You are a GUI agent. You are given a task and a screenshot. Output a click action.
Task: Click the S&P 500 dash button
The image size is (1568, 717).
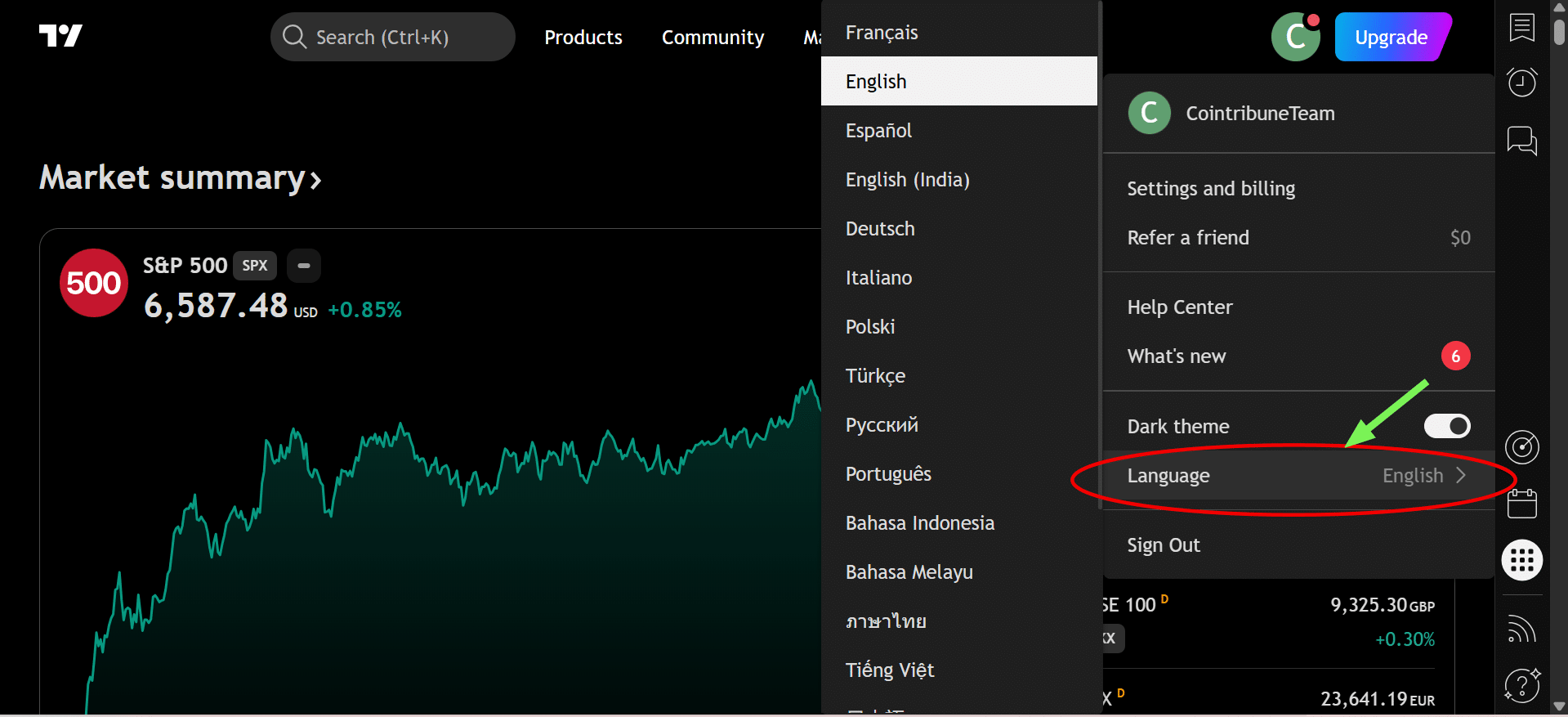[304, 266]
